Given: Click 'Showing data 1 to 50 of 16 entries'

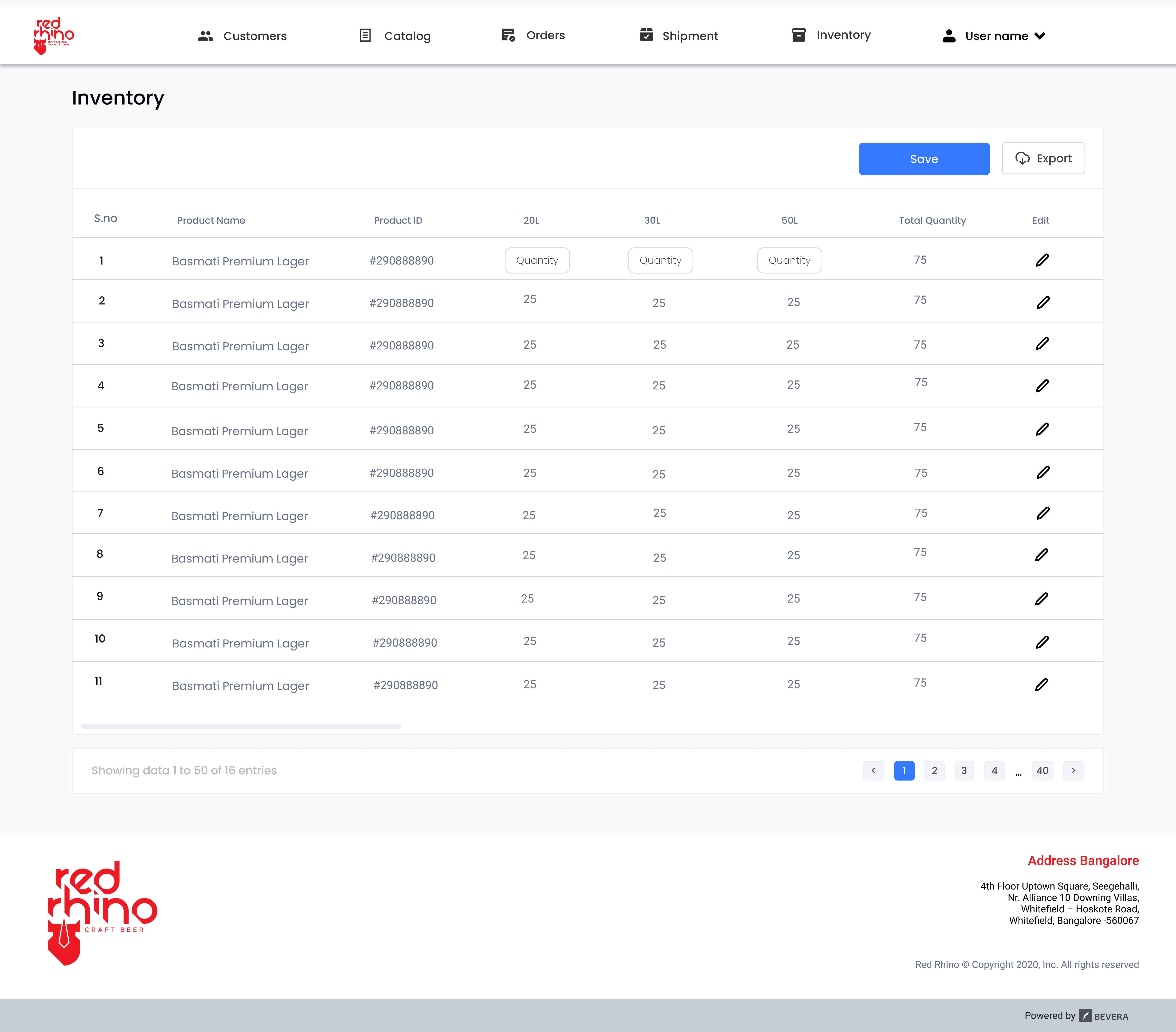Looking at the screenshot, I should pyautogui.click(x=184, y=770).
